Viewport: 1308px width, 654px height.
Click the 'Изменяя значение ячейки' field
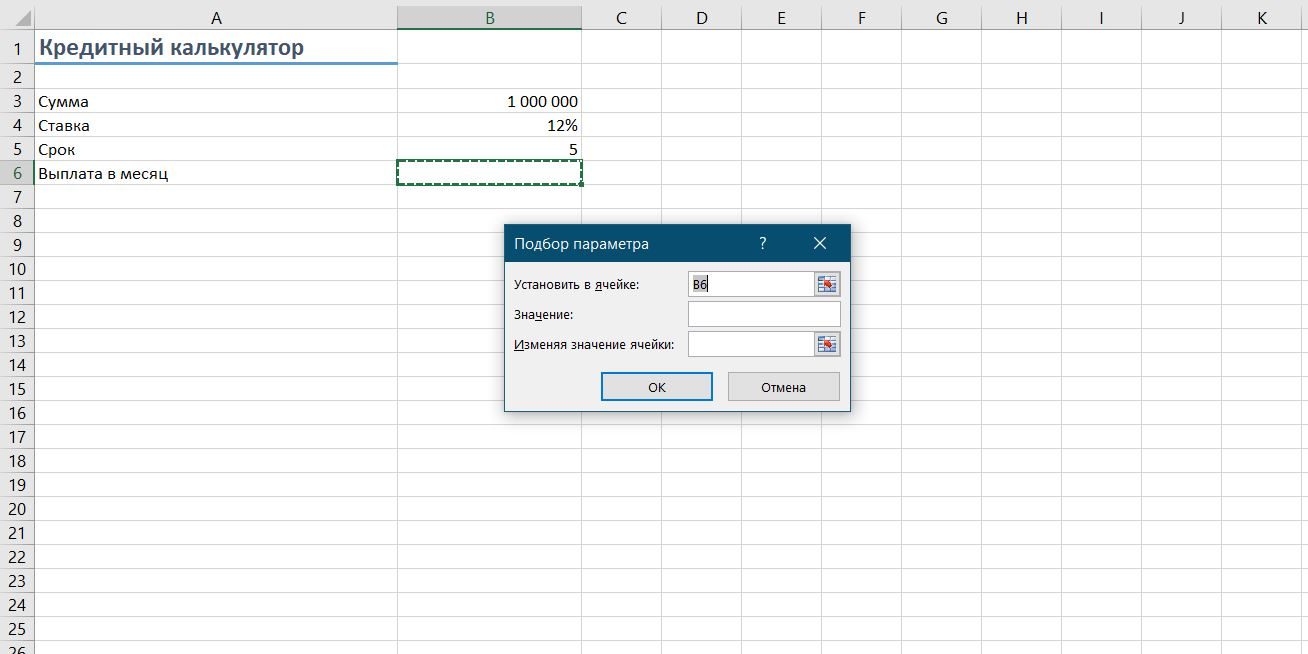point(751,345)
